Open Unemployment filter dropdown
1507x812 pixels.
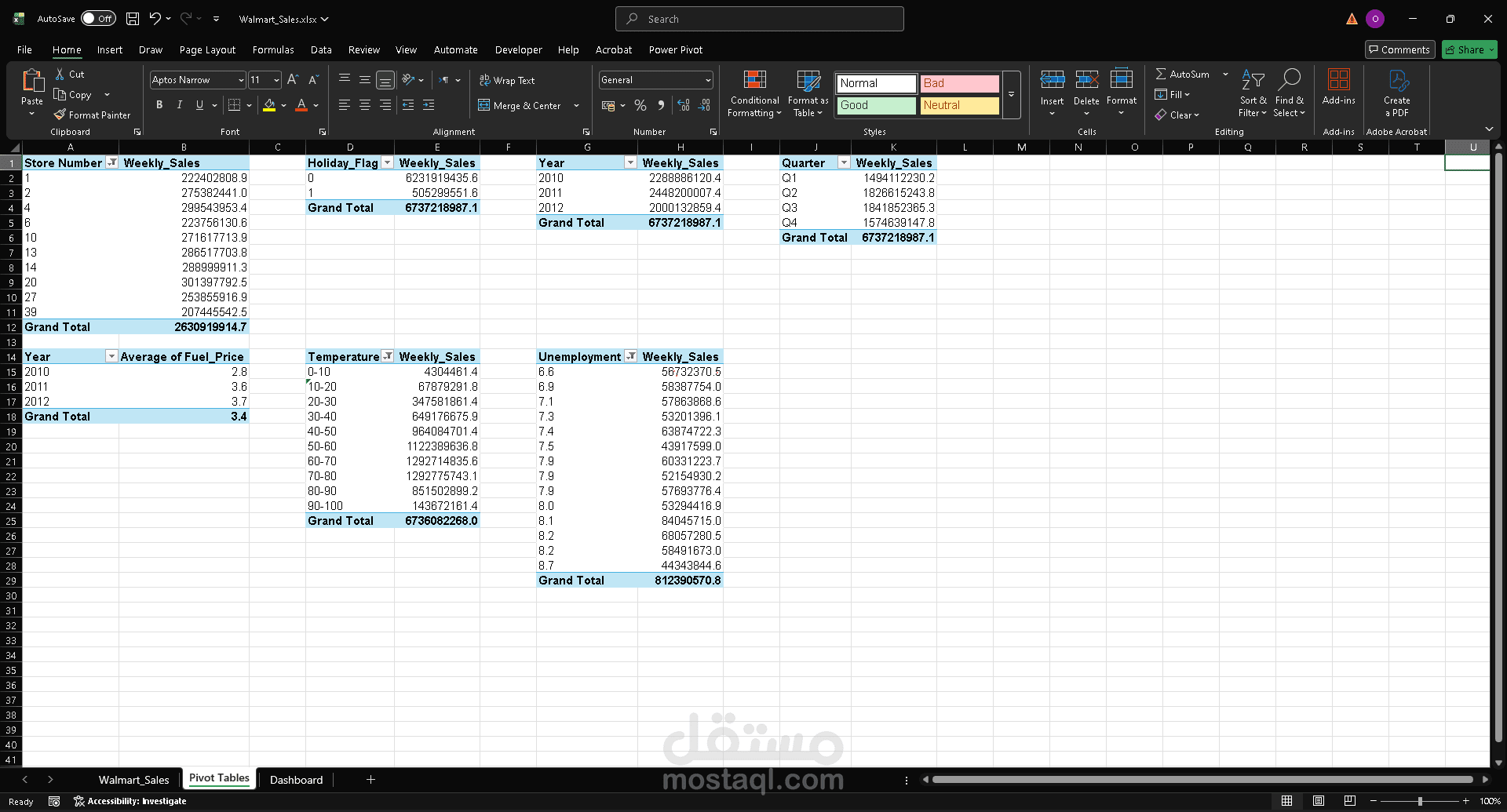tap(630, 356)
